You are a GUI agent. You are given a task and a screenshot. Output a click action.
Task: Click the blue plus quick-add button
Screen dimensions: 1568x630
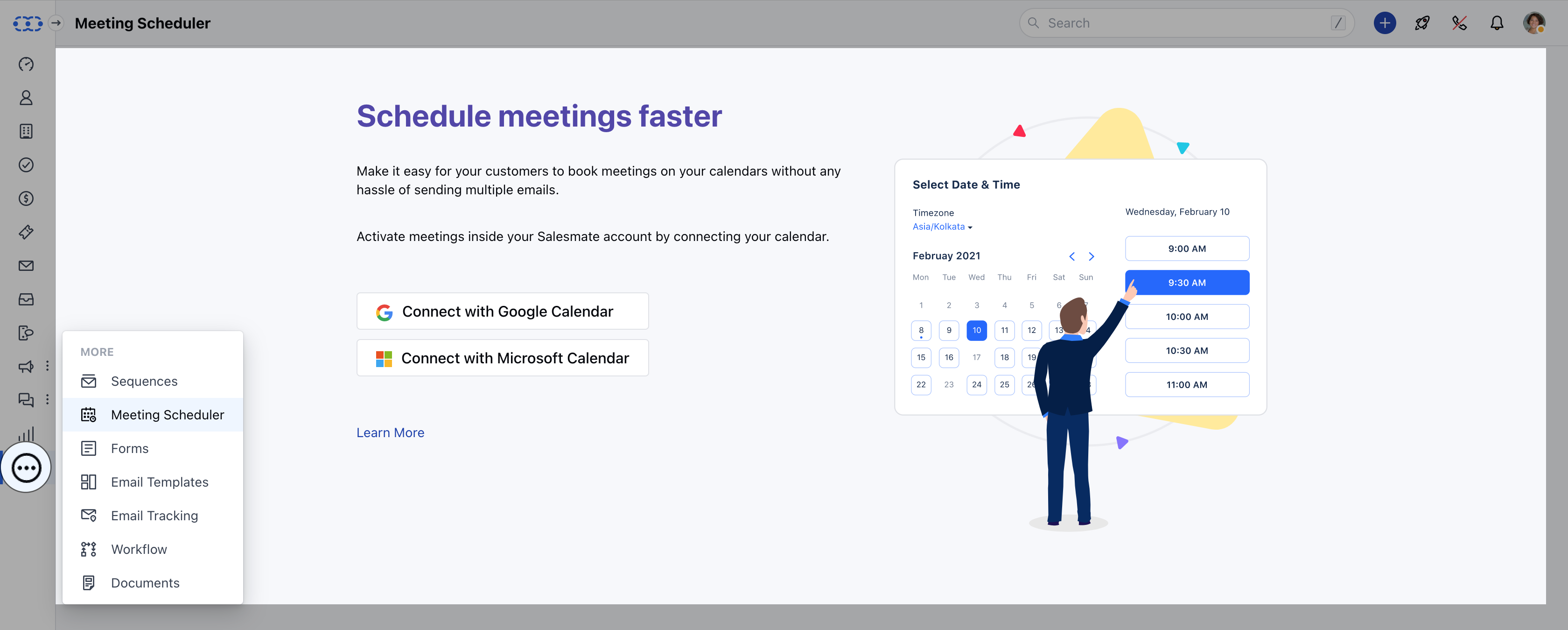1384,23
